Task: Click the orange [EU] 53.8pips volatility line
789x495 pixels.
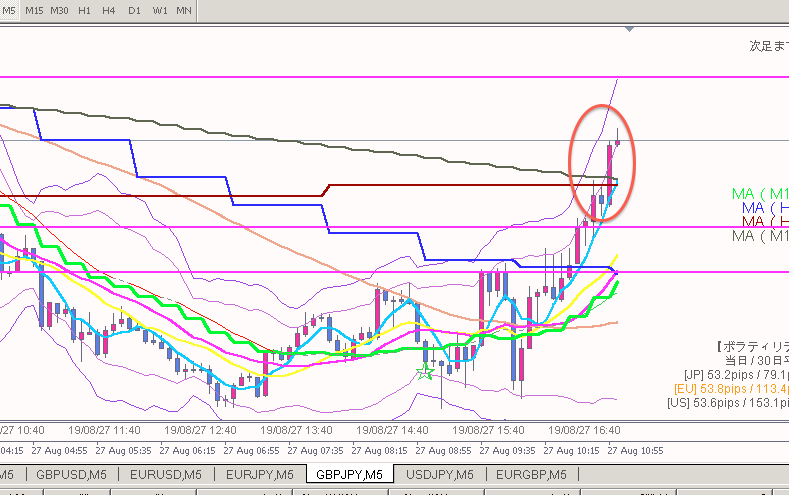Action: click(731, 389)
